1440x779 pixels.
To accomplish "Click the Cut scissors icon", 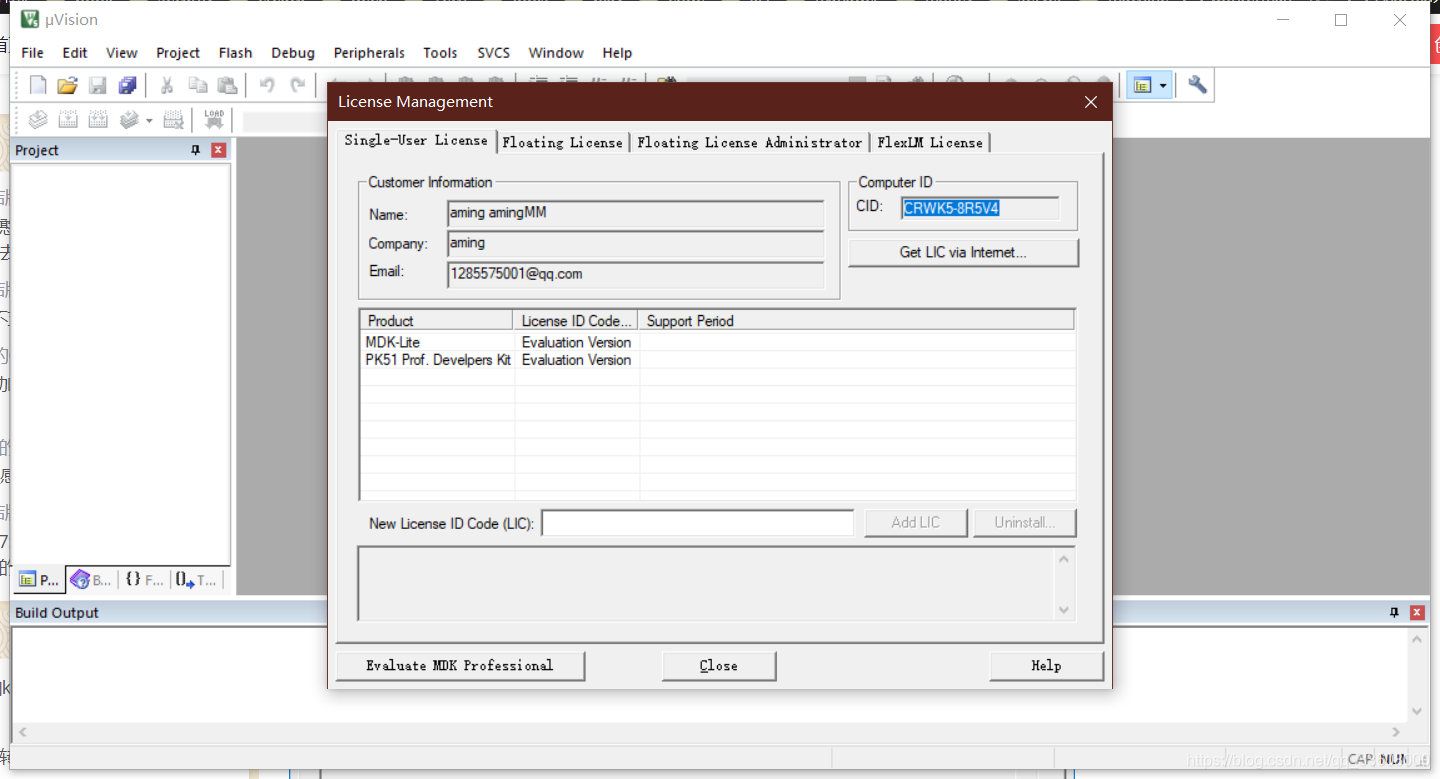I will pos(167,86).
